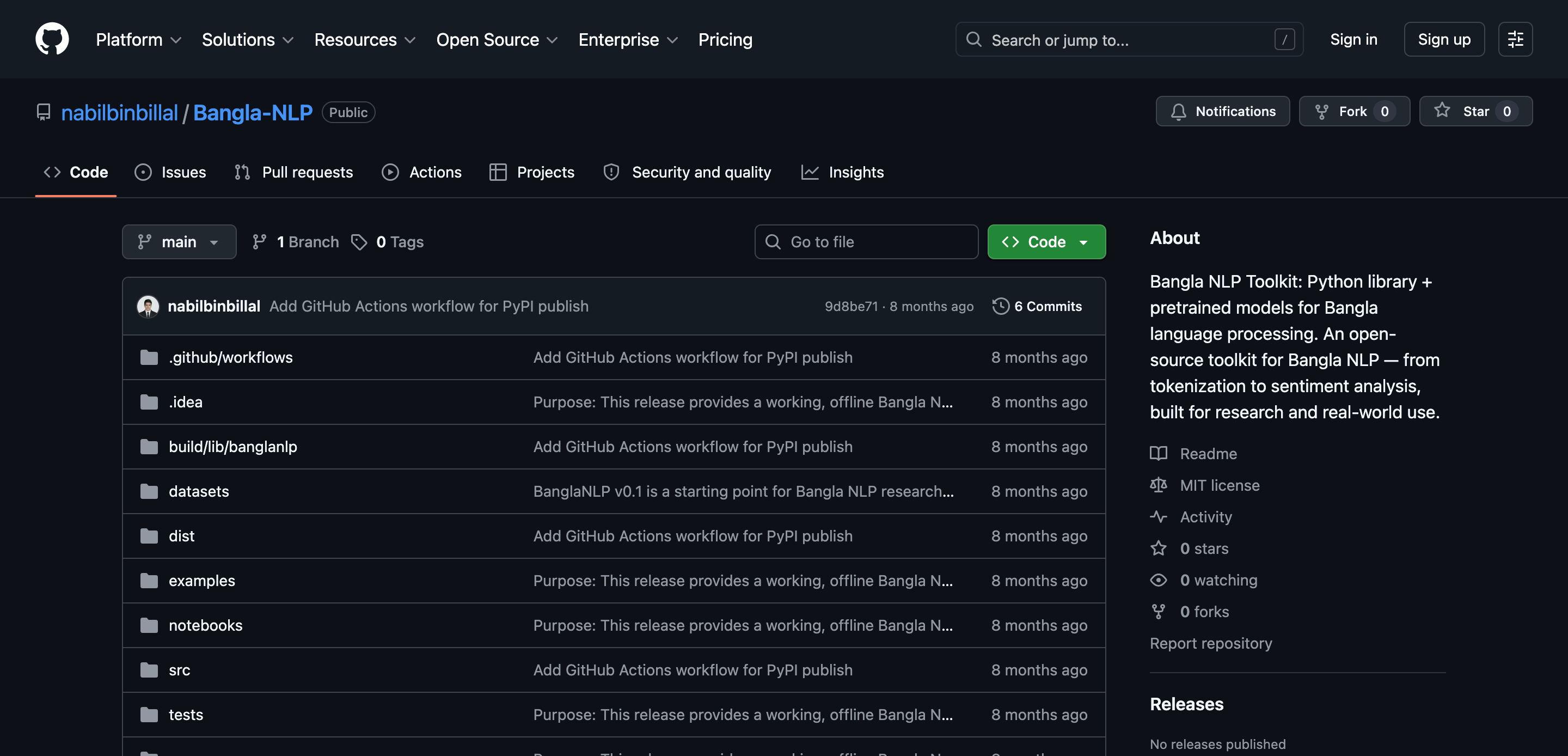The image size is (1568, 756).
Task: Open the main branch selector dropdown
Action: (x=179, y=242)
